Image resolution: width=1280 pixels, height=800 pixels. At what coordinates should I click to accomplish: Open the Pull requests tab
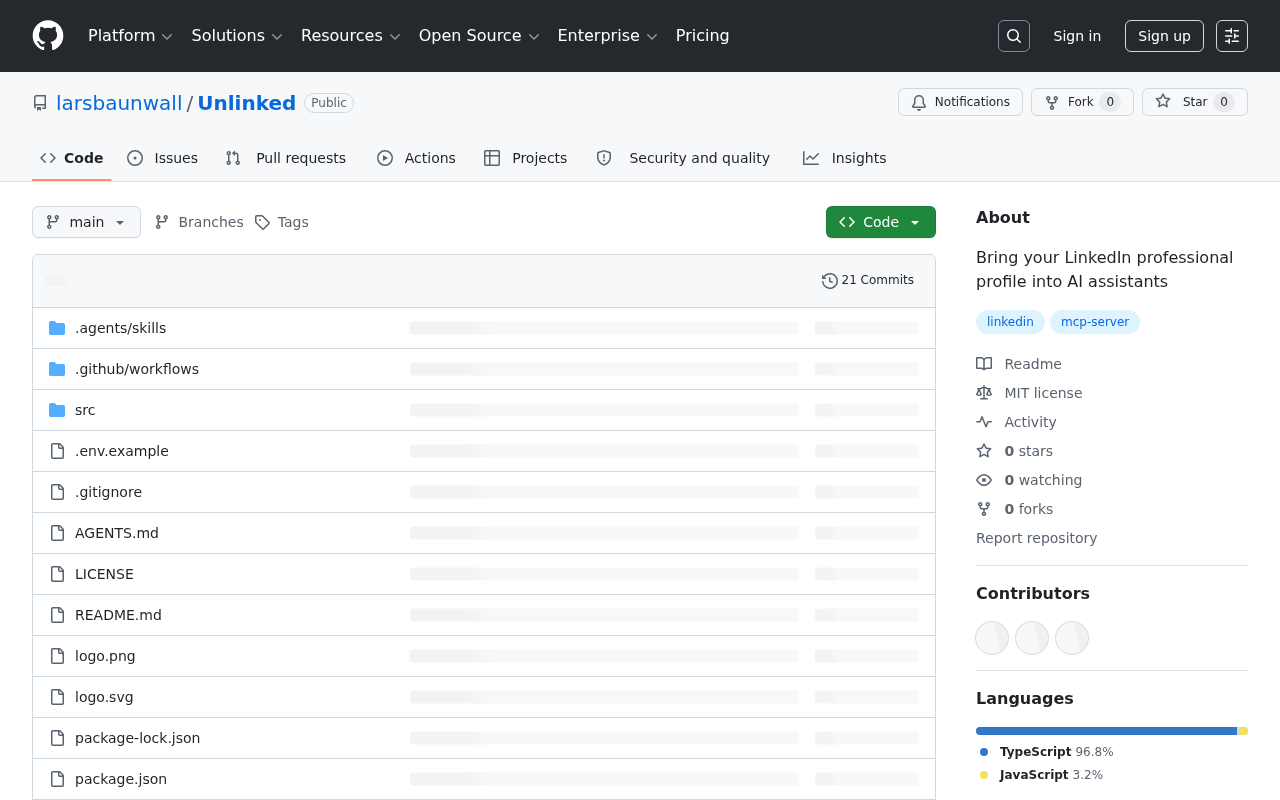click(x=286, y=158)
